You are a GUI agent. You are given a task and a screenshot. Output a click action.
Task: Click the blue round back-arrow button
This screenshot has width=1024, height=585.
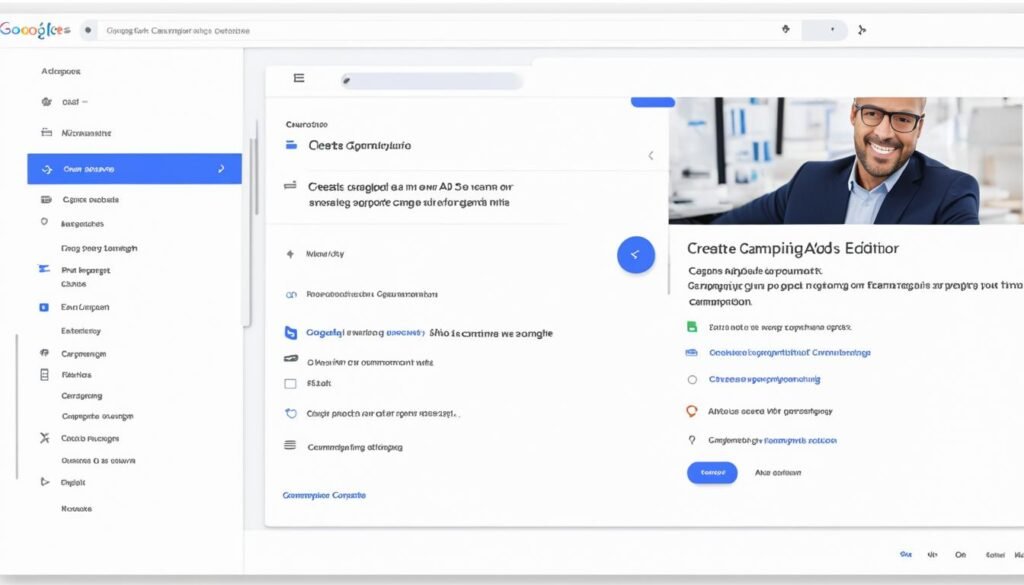click(x=636, y=255)
